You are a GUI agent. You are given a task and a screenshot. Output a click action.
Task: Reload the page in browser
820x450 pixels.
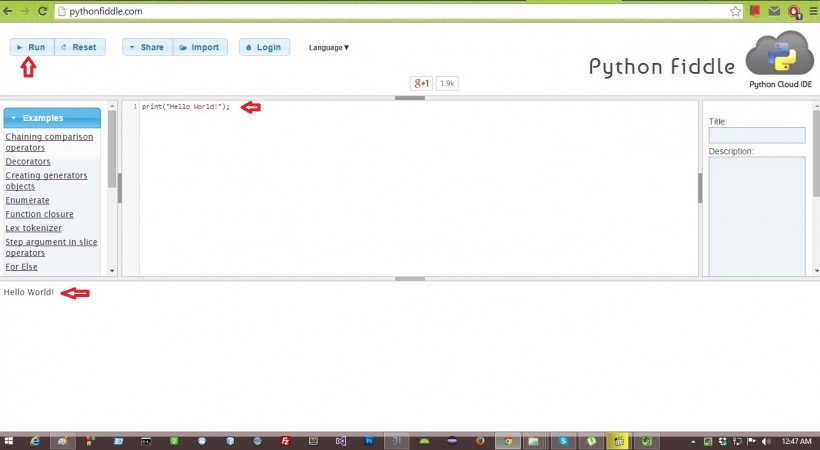tap(43, 12)
